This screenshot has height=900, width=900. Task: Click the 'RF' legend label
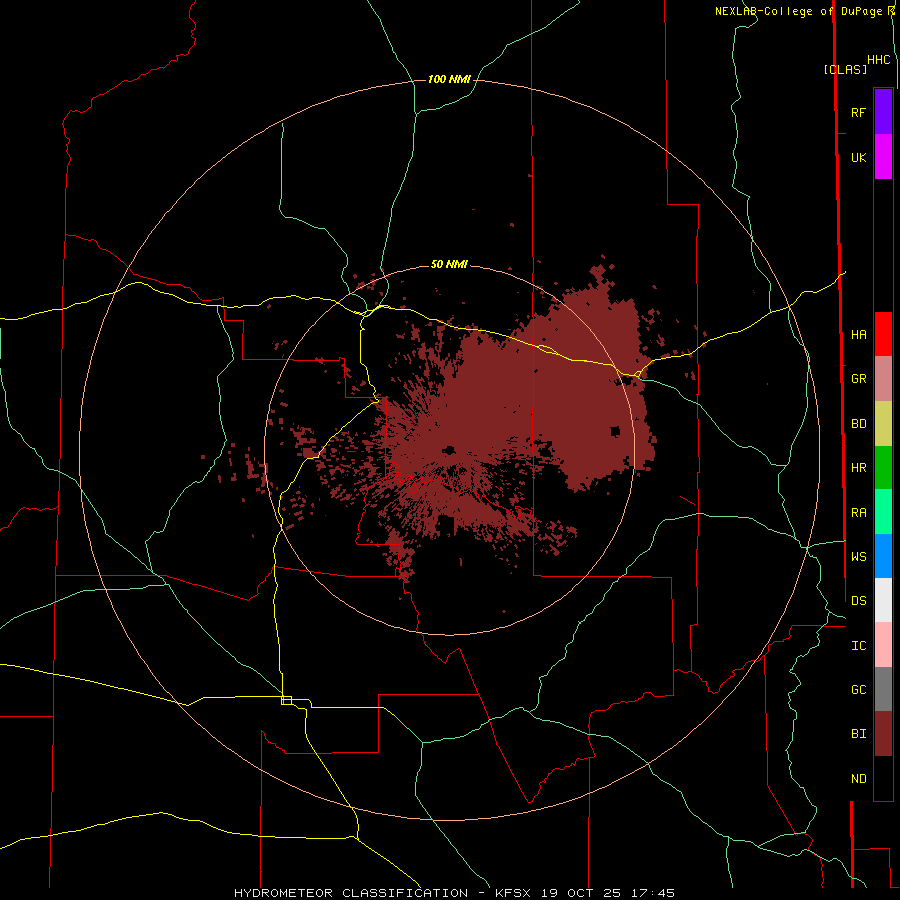pos(858,112)
